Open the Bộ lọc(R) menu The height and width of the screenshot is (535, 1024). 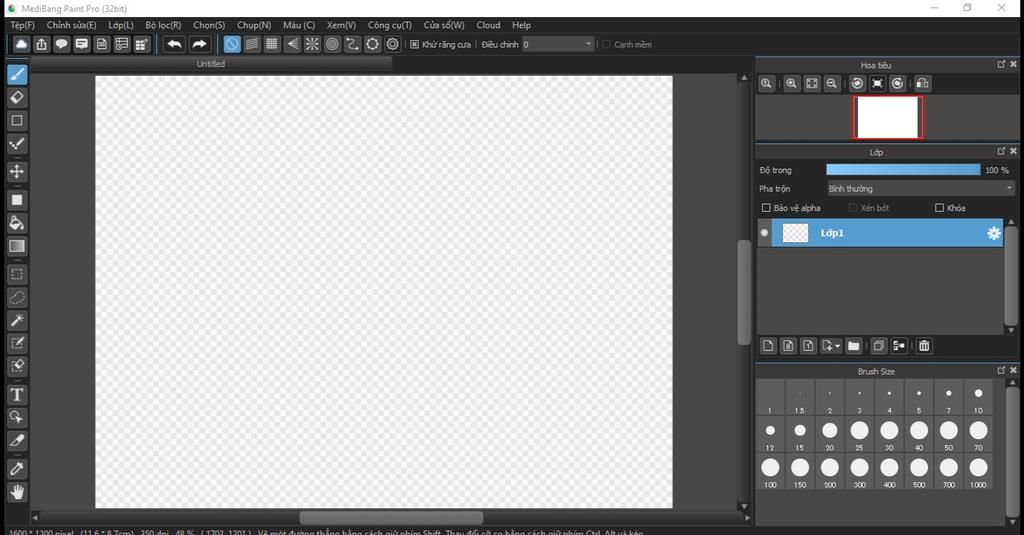(163, 25)
